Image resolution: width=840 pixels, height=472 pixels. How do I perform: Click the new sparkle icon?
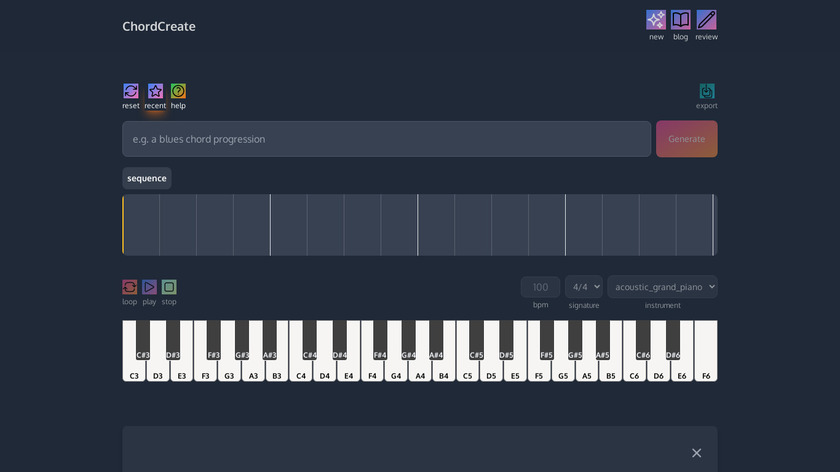point(656,20)
